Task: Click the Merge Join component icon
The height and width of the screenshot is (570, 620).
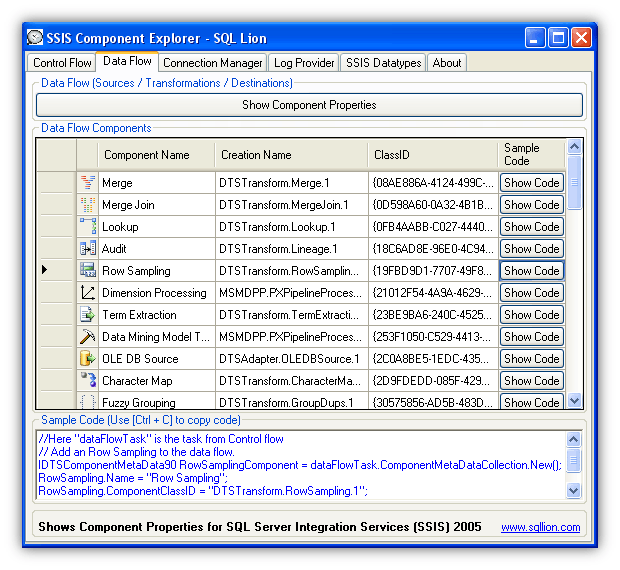Action: coord(87,205)
